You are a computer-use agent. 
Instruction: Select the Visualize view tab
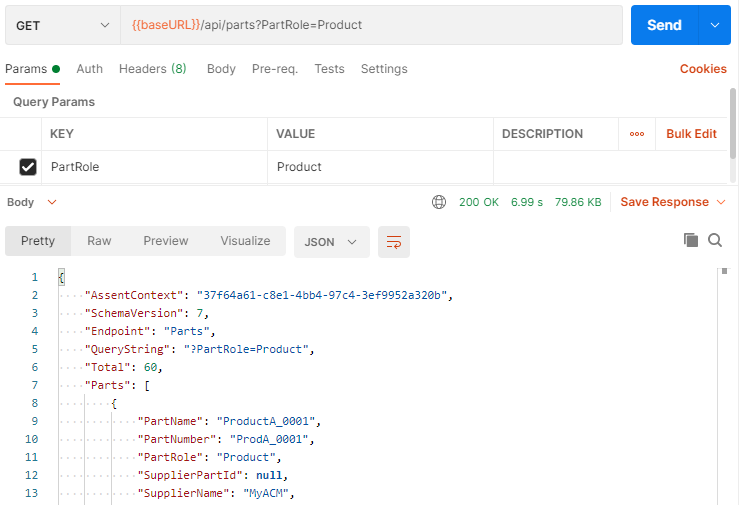click(x=245, y=241)
